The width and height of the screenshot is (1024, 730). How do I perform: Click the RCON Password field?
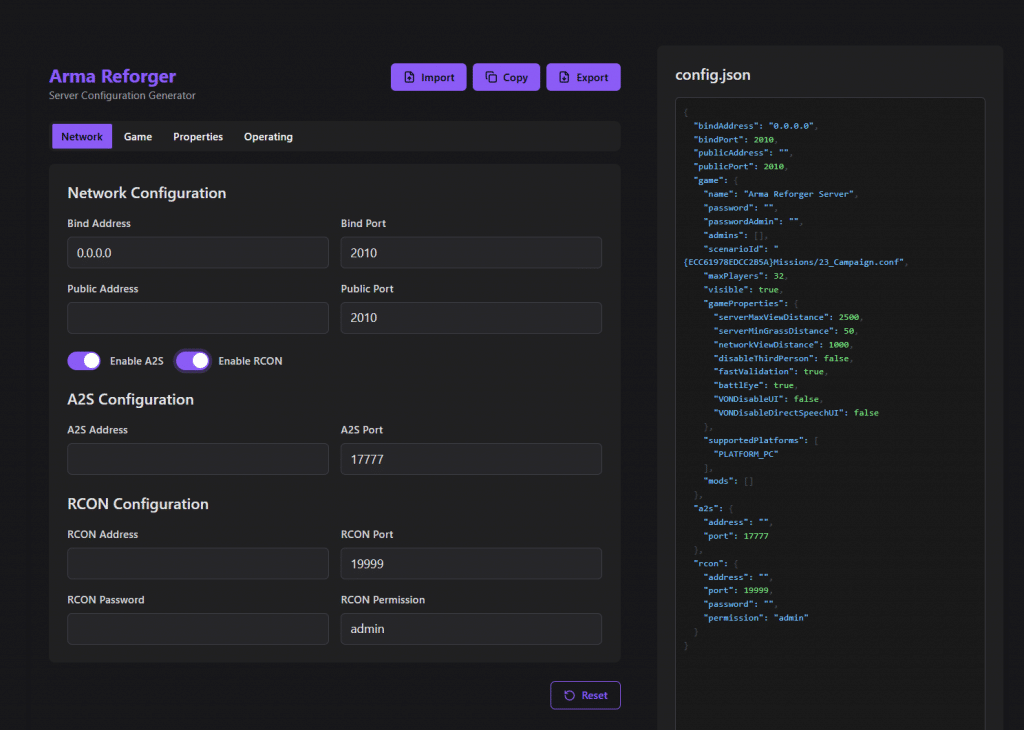click(197, 628)
